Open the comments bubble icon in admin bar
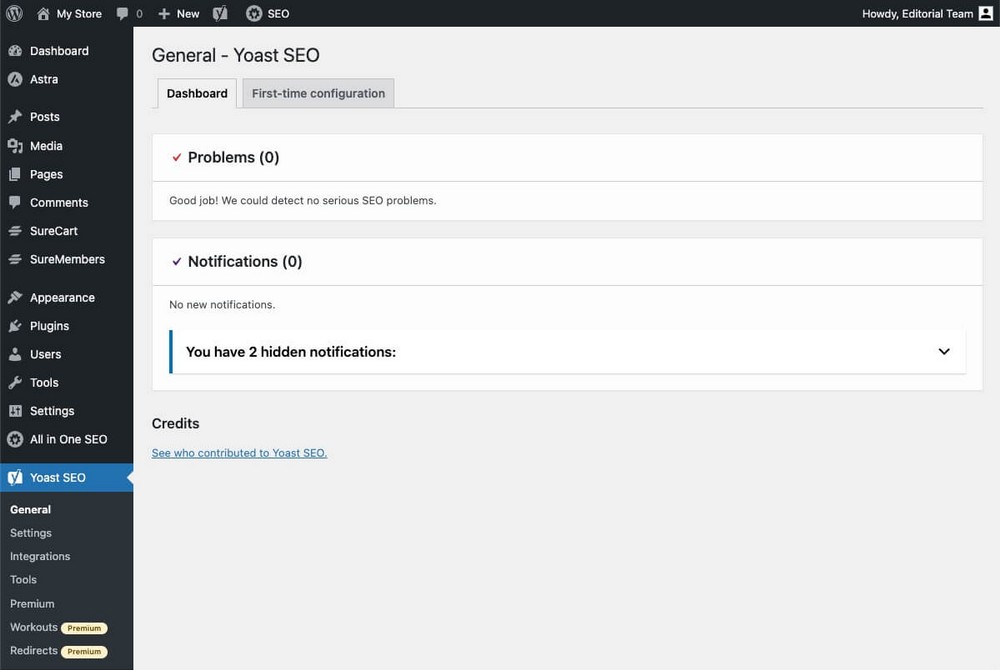Image resolution: width=1000 pixels, height=670 pixels. tap(123, 14)
